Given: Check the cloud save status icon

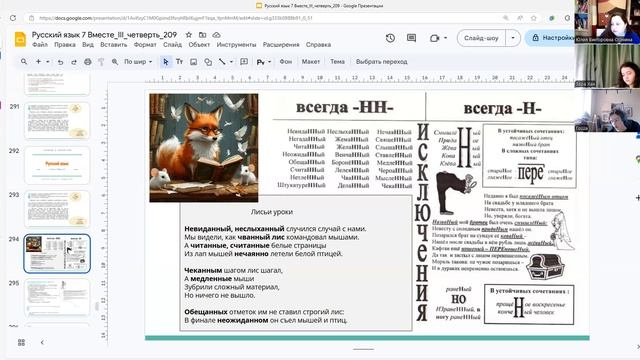Looking at the screenshot, I should [216, 35].
